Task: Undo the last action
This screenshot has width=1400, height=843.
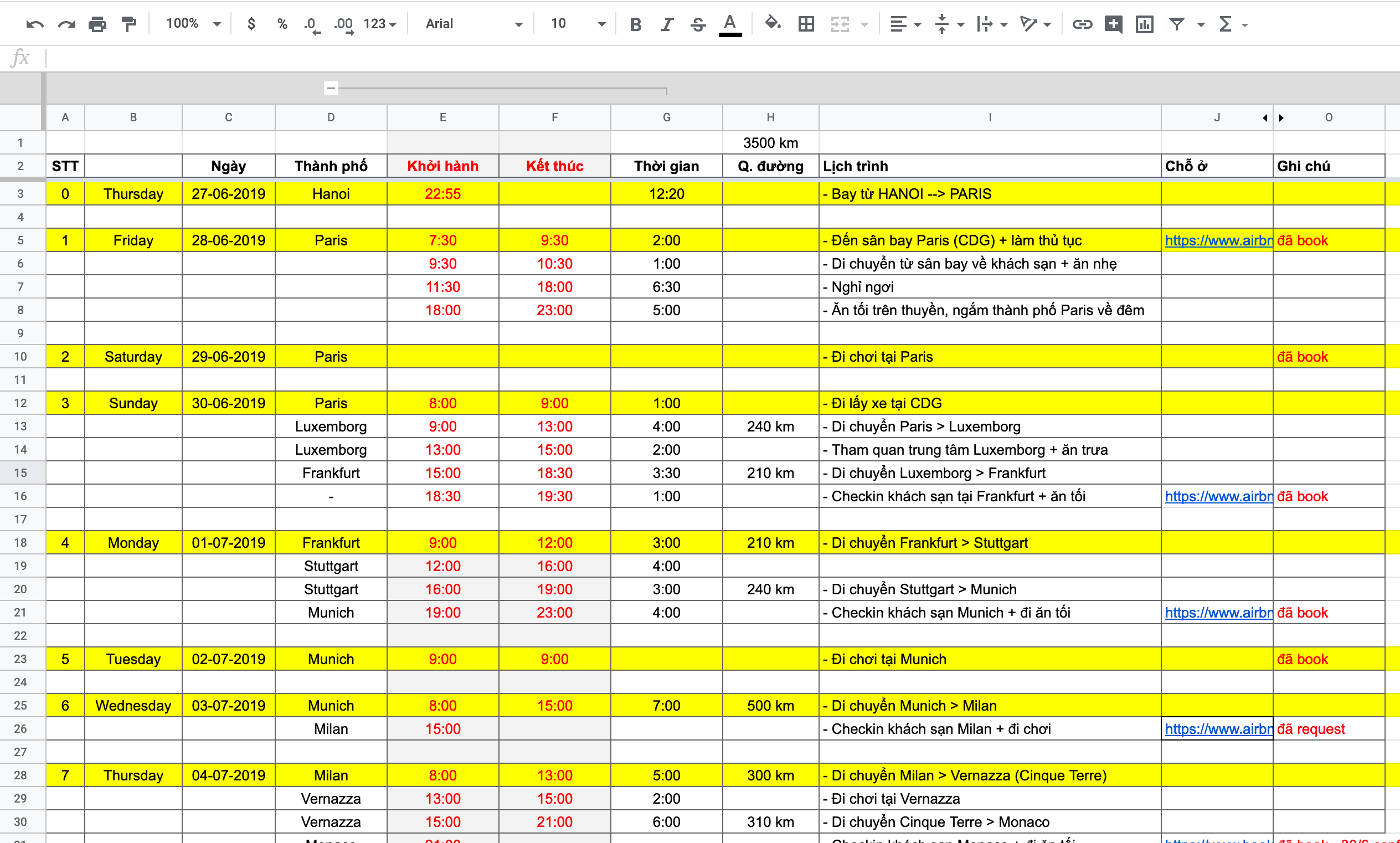Action: 35,24
